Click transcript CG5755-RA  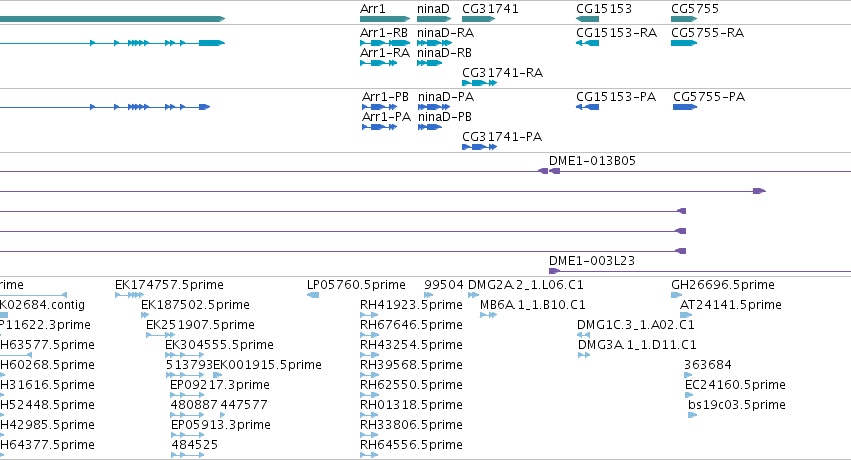[x=707, y=33]
